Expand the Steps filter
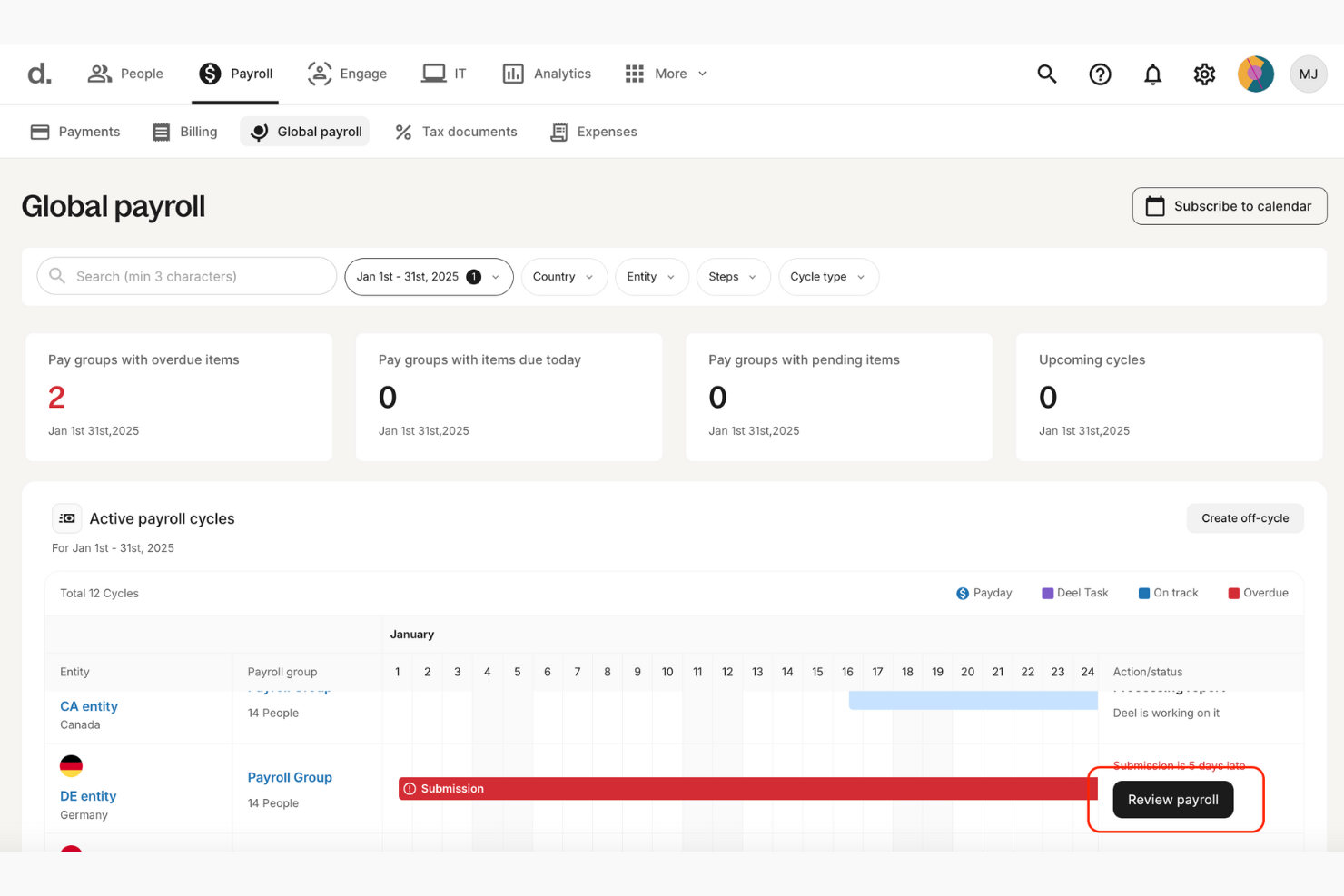The image size is (1344, 896). pyautogui.click(x=733, y=277)
